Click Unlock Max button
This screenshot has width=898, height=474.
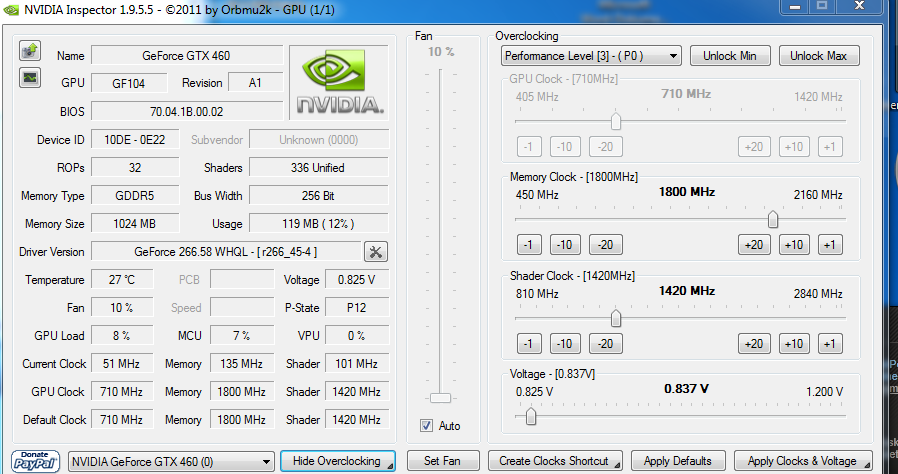point(818,56)
